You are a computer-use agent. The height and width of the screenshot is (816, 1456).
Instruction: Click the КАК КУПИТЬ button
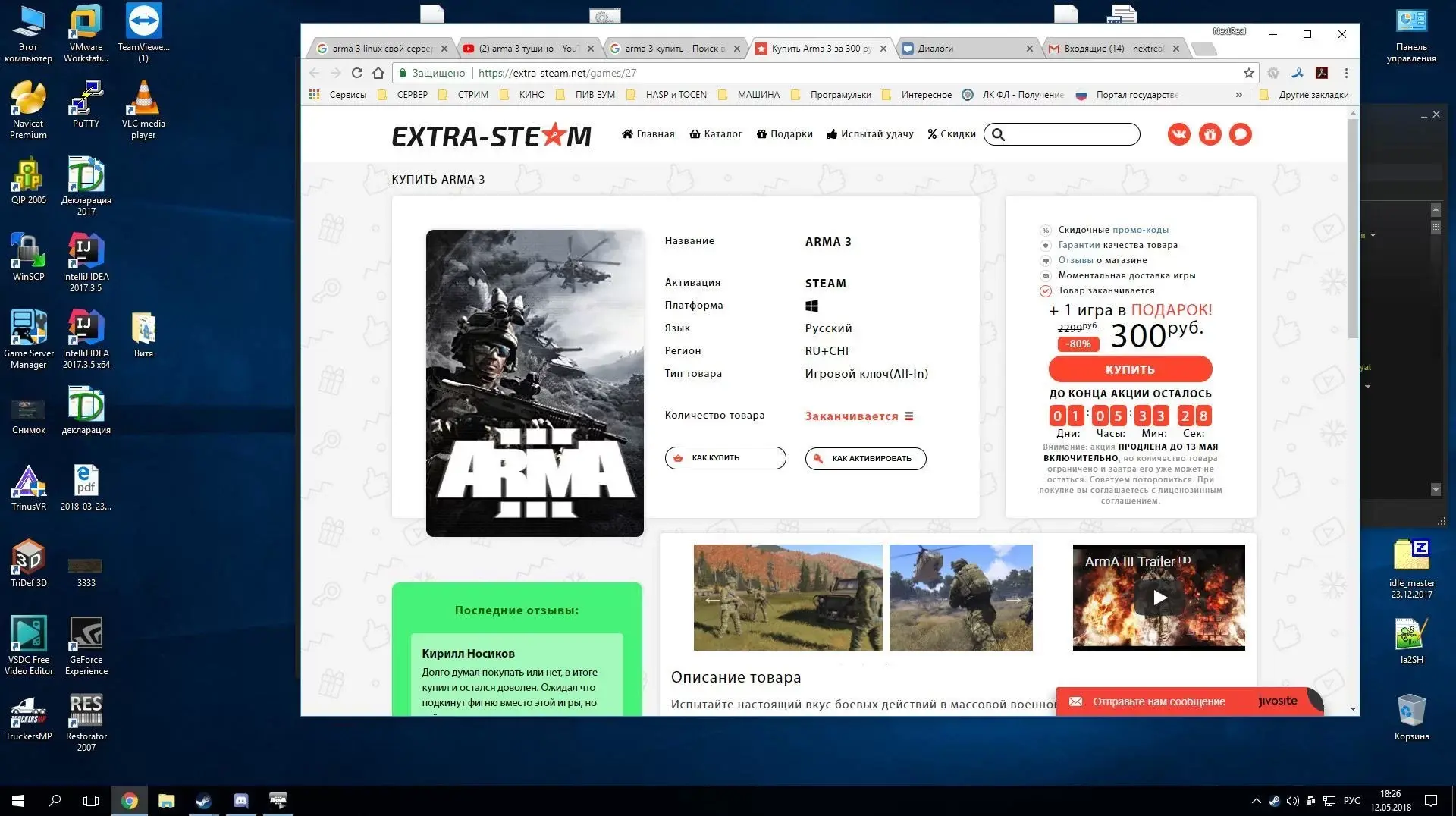click(725, 458)
